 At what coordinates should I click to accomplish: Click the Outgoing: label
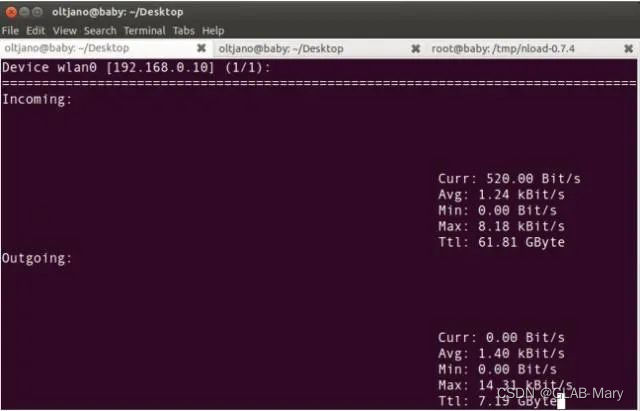37,258
